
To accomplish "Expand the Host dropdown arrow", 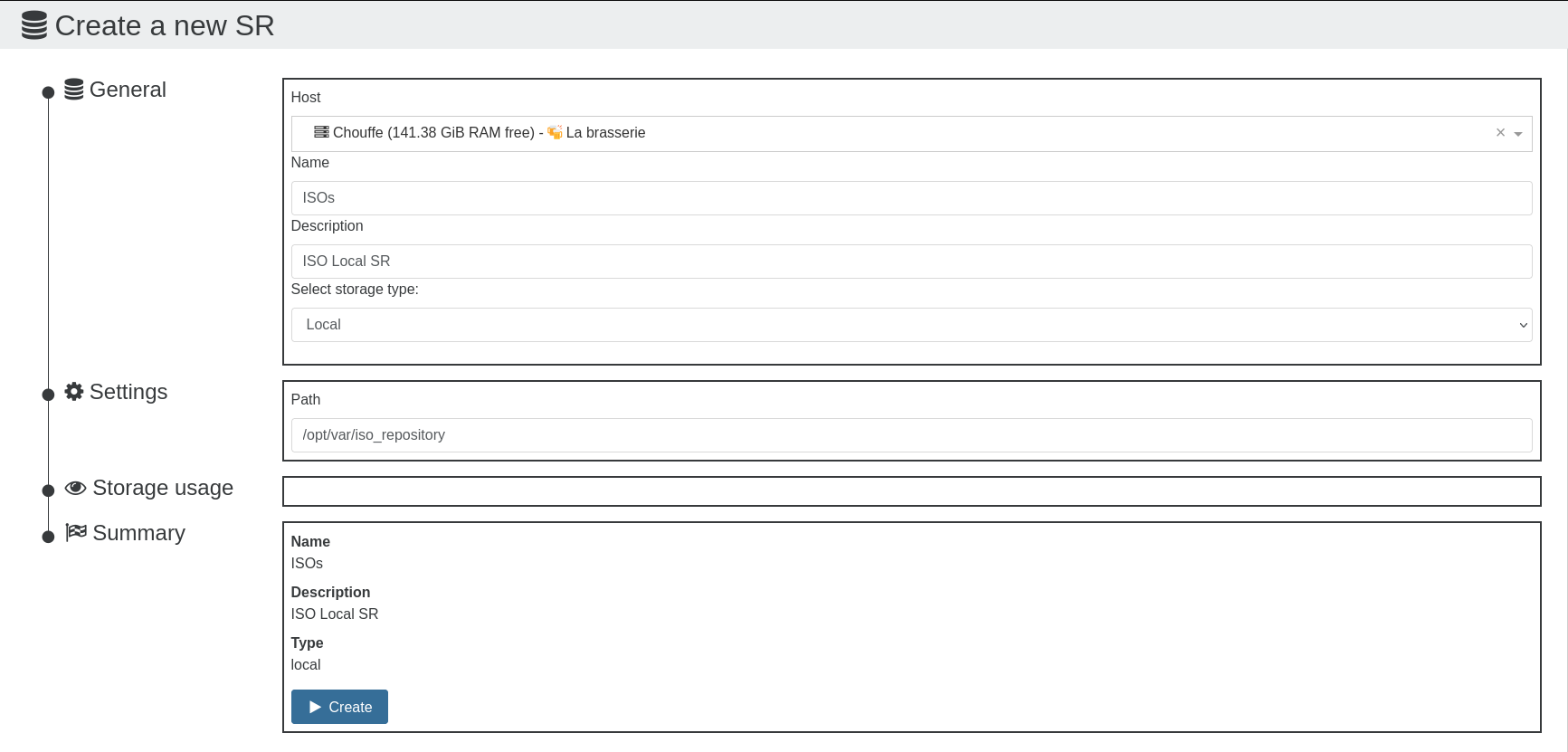I will click(x=1518, y=134).
